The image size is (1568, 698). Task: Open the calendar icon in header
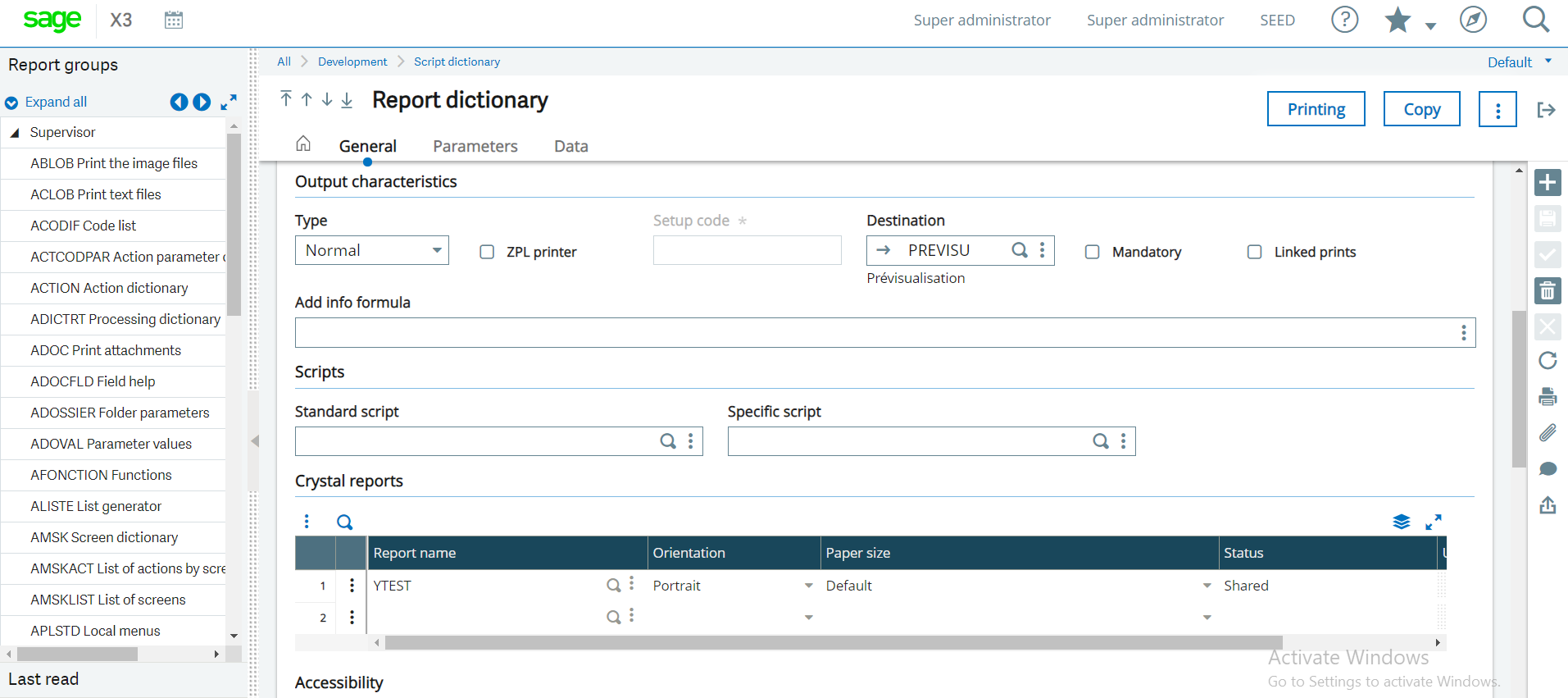point(174,20)
